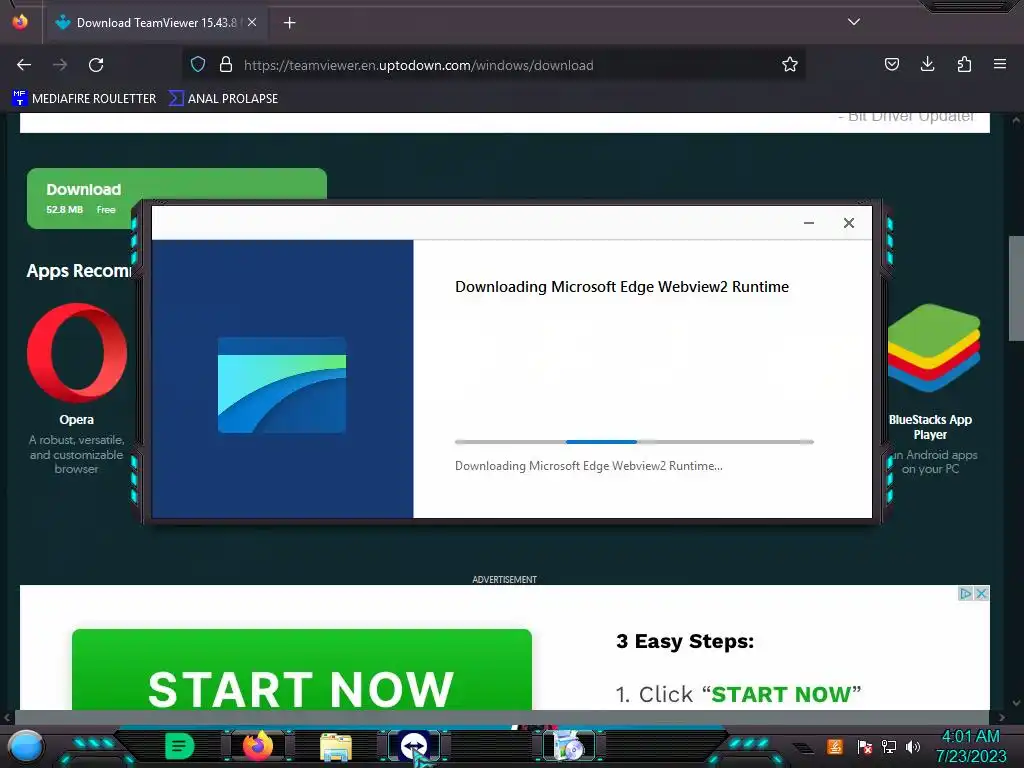Reload the page with the refresh icon

(96, 65)
